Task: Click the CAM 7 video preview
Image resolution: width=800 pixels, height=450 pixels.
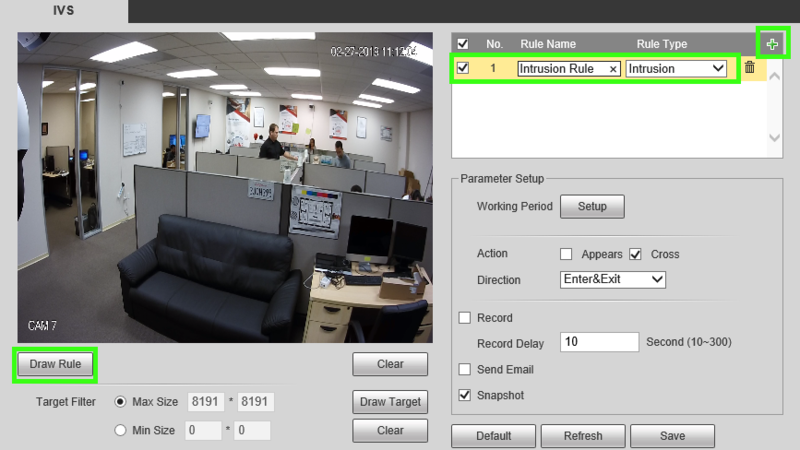Action: pos(225,187)
